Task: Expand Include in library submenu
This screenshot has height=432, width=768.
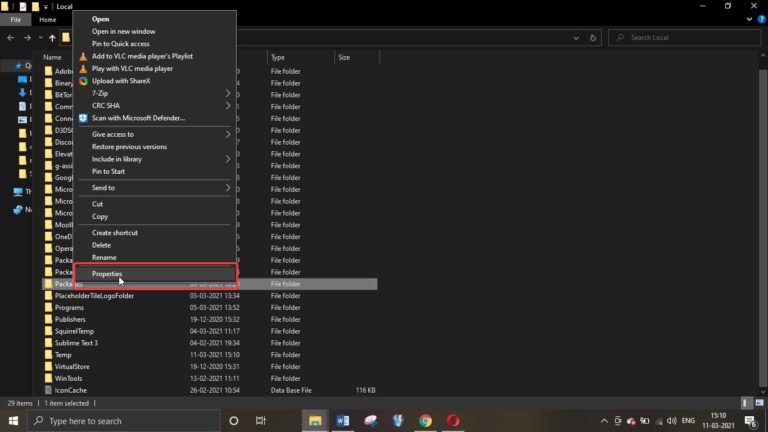Action: (x=155, y=159)
